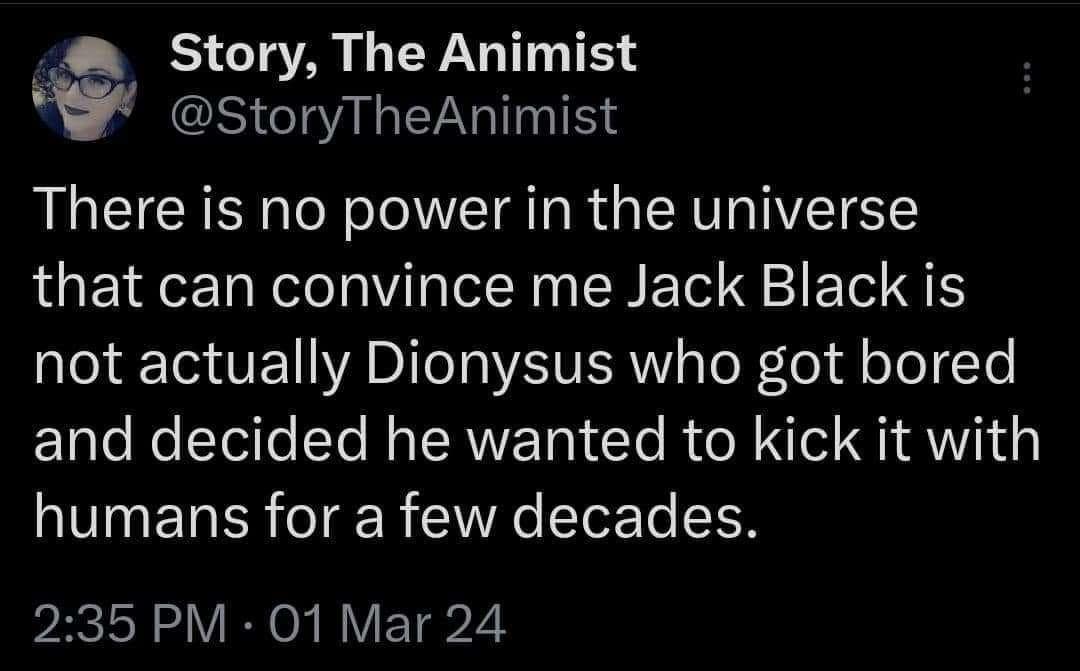Screen dimensions: 1080x671
Task: Open the three-dot more options menu
Action: pos(1023,79)
